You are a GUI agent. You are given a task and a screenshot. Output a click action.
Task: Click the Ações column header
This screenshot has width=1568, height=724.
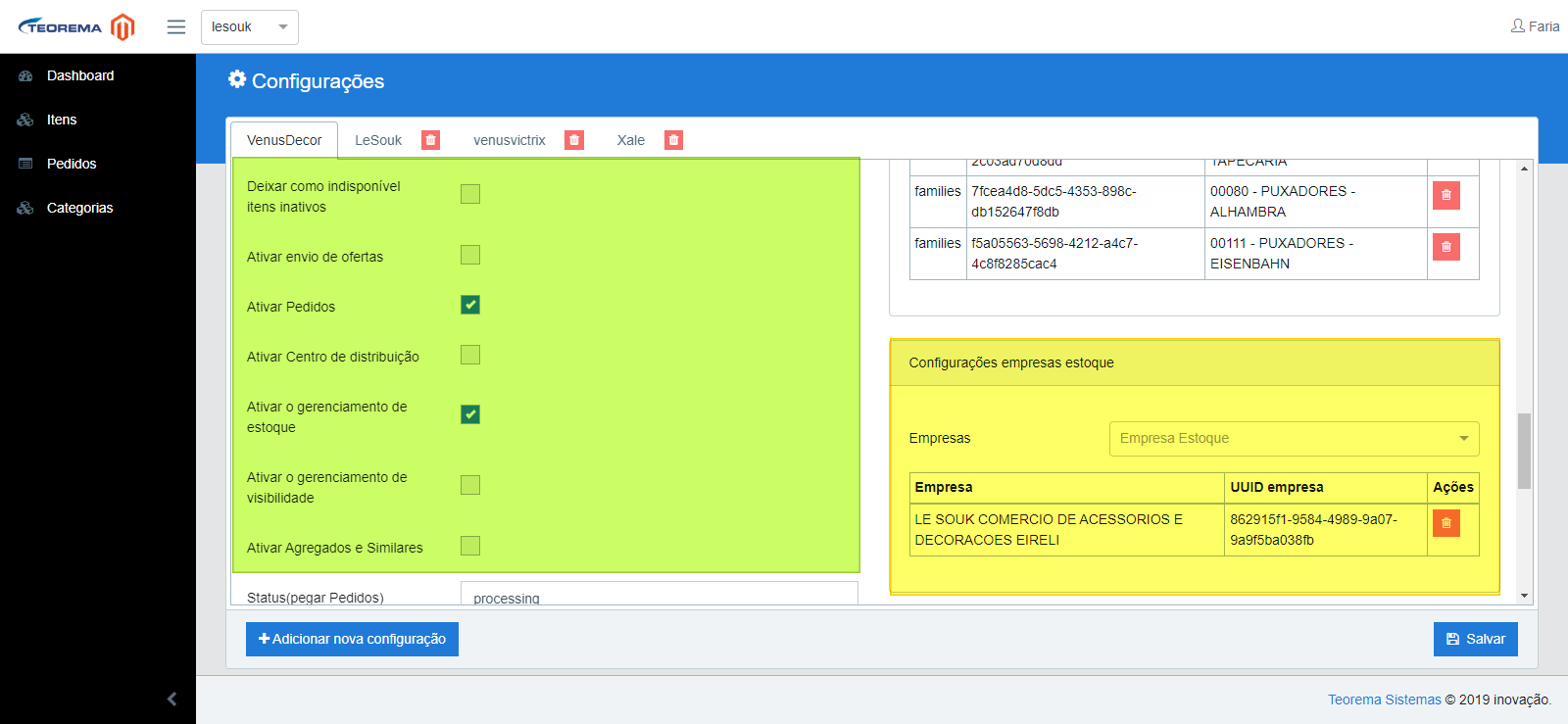tap(1453, 488)
